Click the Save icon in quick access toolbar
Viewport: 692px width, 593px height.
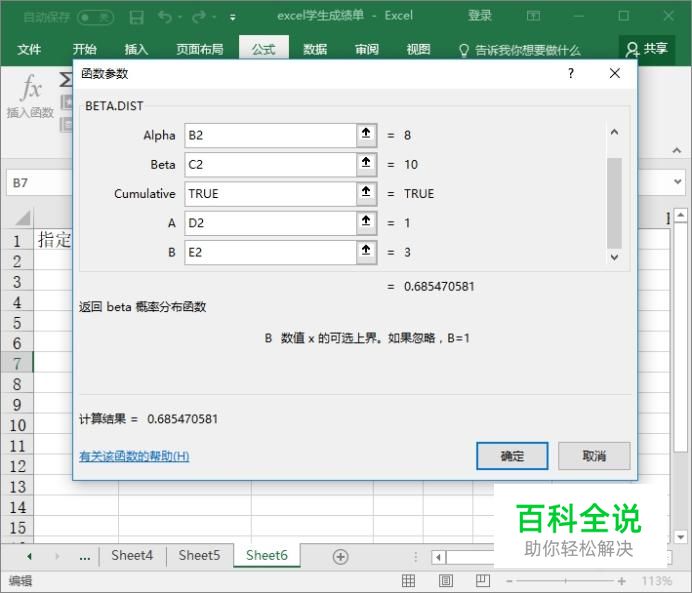click(136, 17)
